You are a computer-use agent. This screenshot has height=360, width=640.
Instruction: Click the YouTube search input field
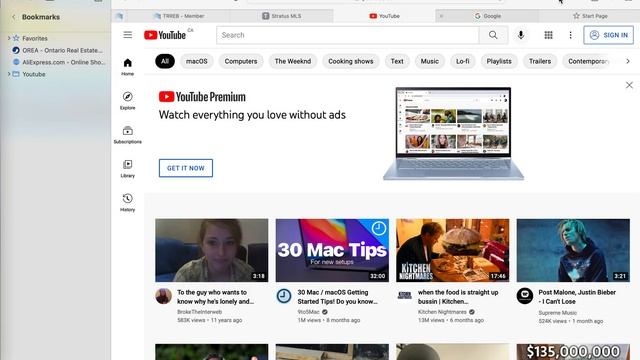coord(348,35)
